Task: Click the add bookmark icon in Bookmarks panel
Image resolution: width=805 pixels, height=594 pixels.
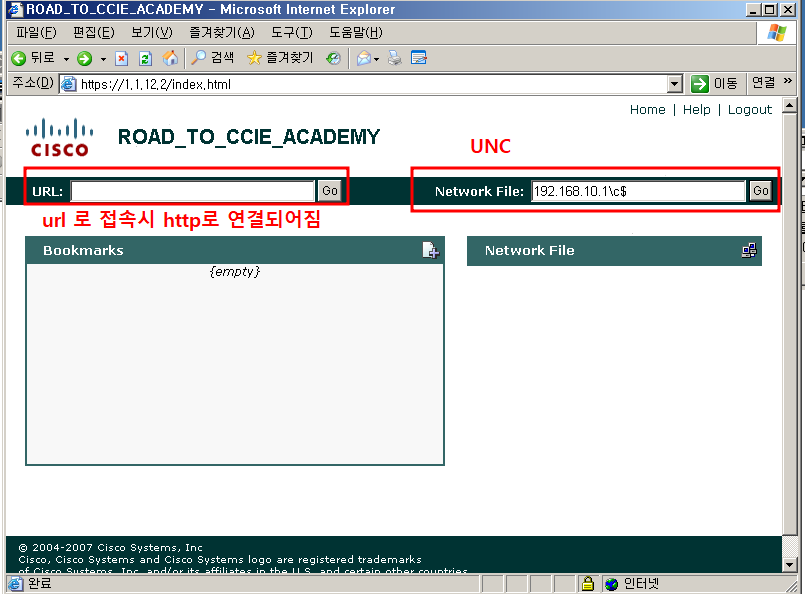Action: pos(430,251)
